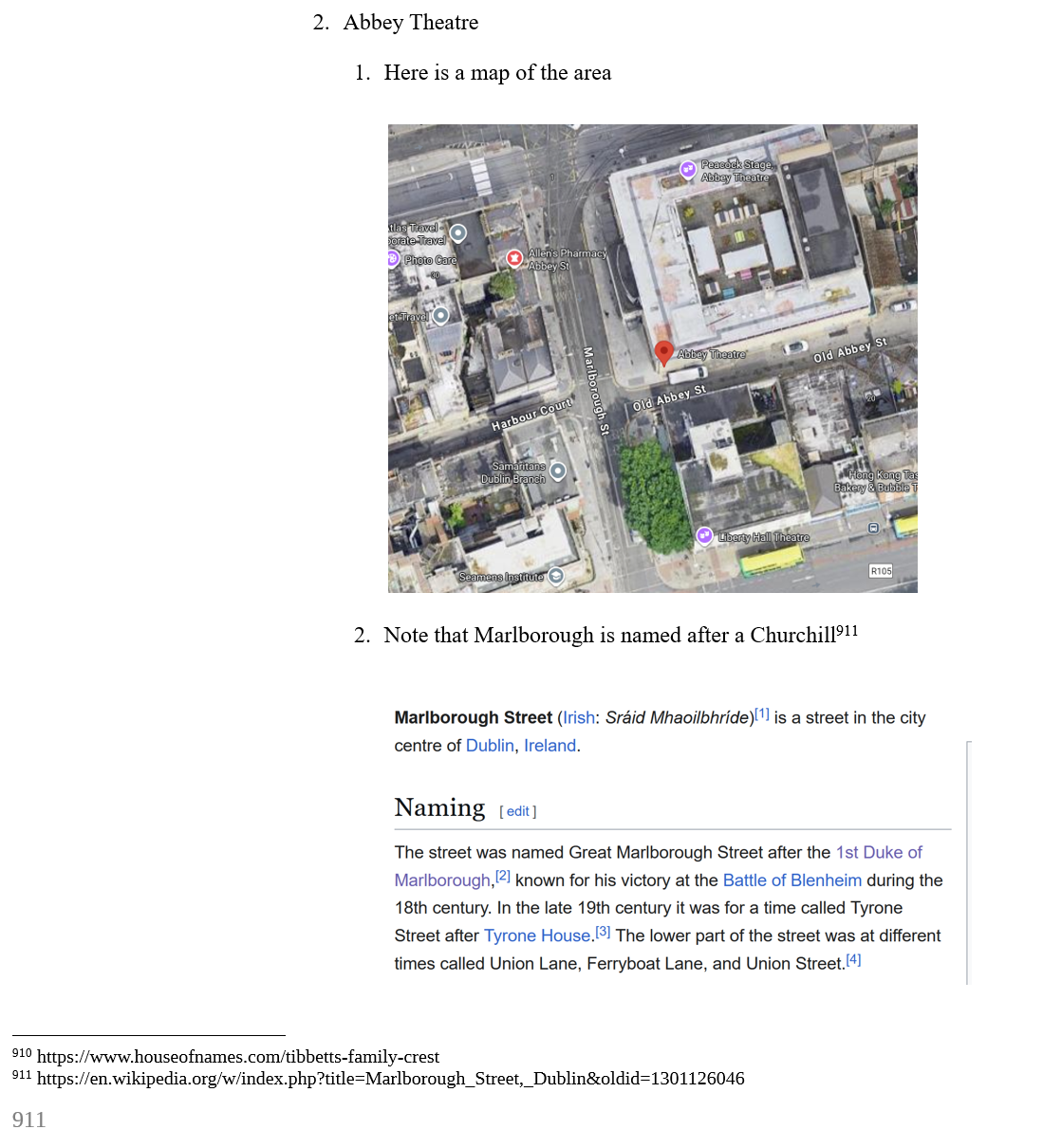Select the Seamens Institute marker icon
The height and width of the screenshot is (1148, 1043).
(556, 575)
